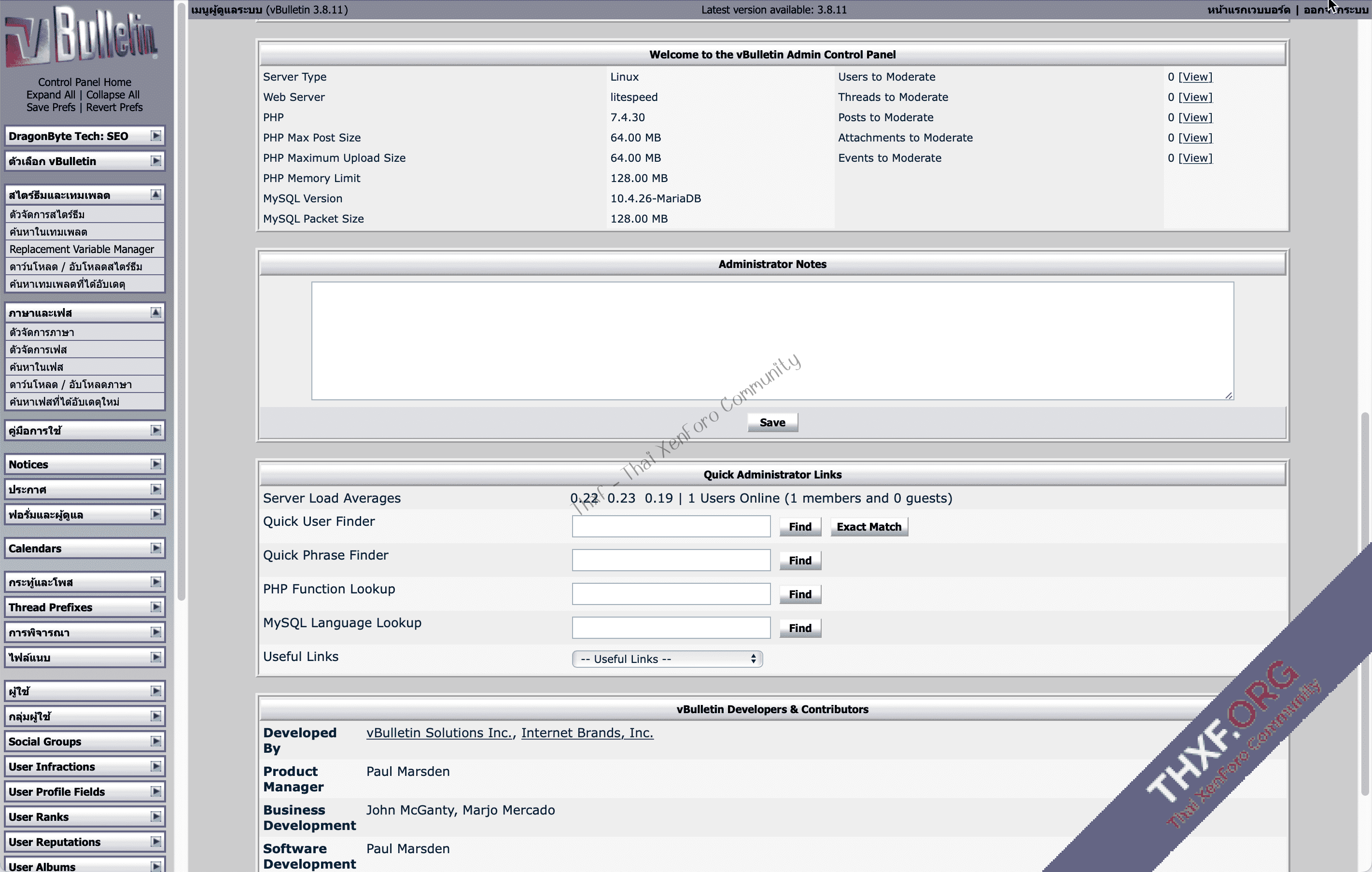This screenshot has height=872, width=1372.
Task: Expand the User Infractions section arrow
Action: click(x=155, y=766)
